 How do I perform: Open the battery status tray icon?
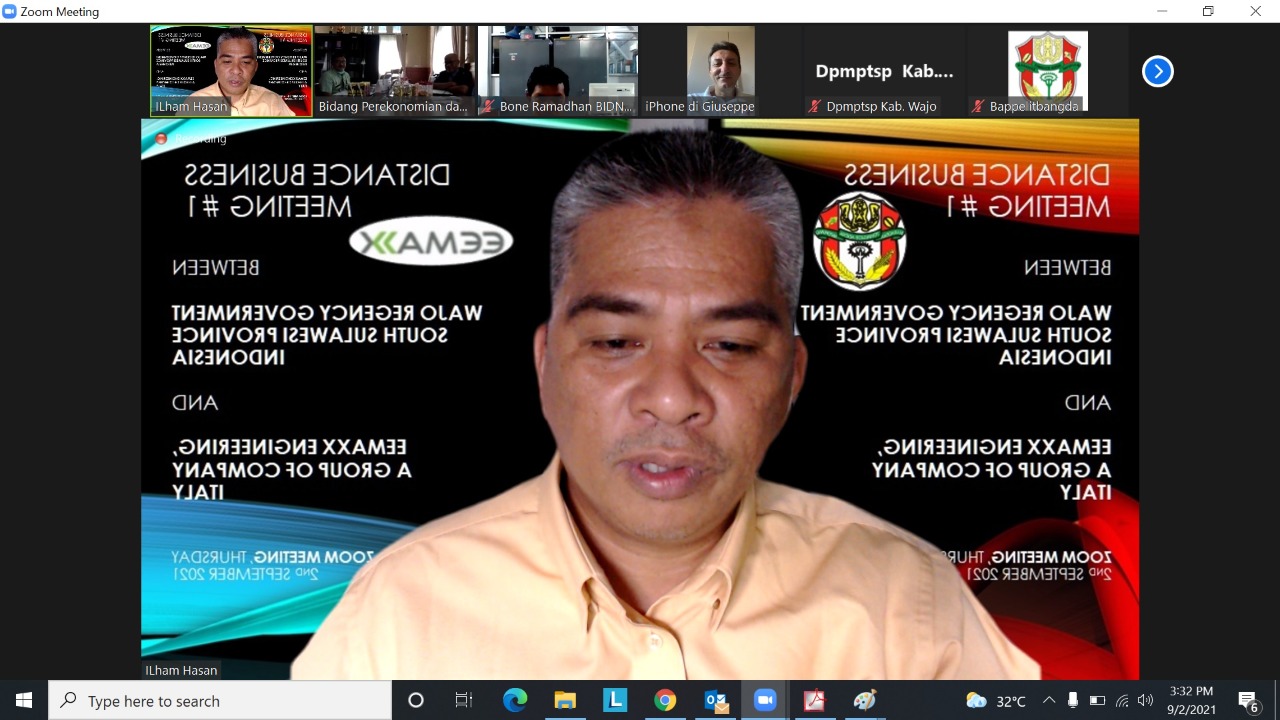pos(1097,700)
